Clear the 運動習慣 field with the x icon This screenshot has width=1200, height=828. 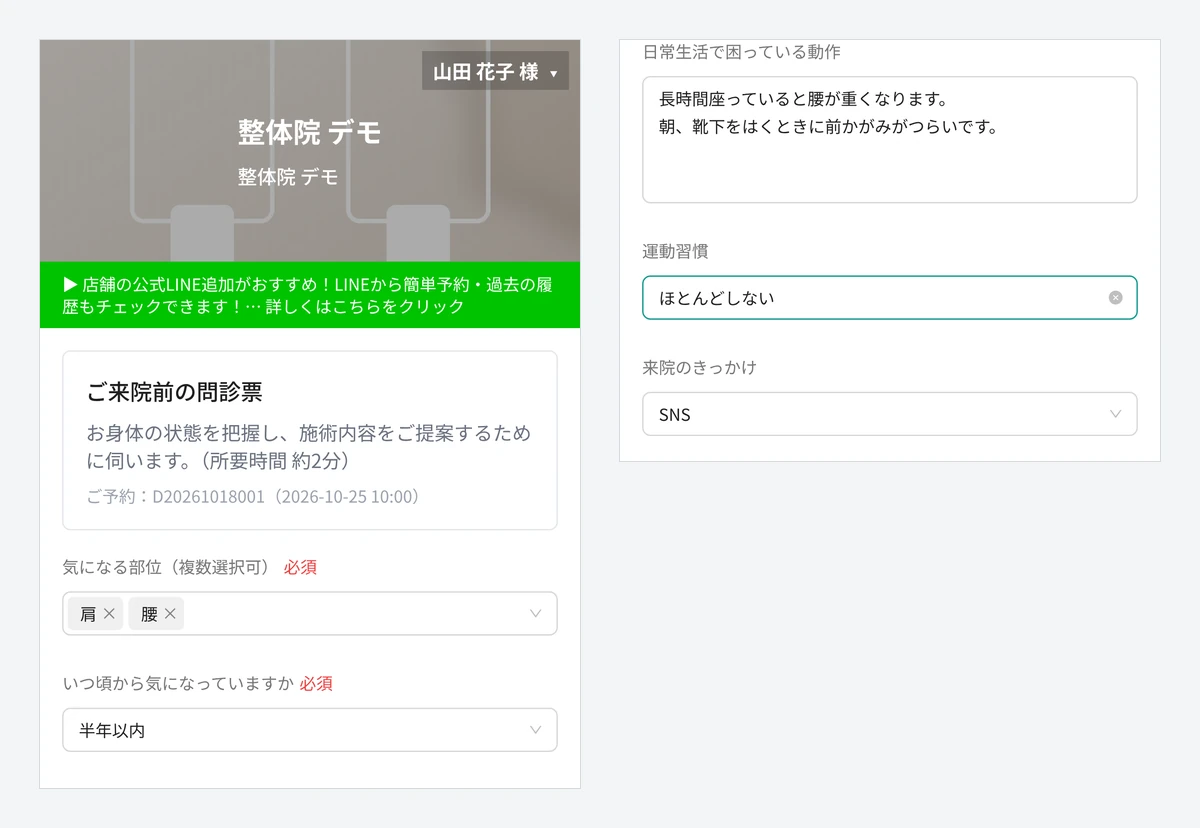pos(1116,298)
